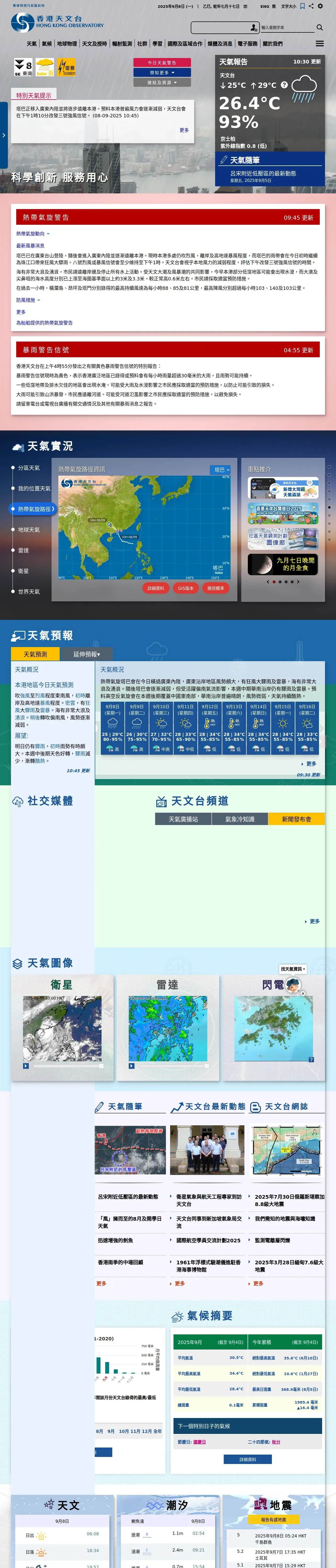336x1568 pixels.
Task: Select 世界天氣 option
Action: (x=29, y=592)
